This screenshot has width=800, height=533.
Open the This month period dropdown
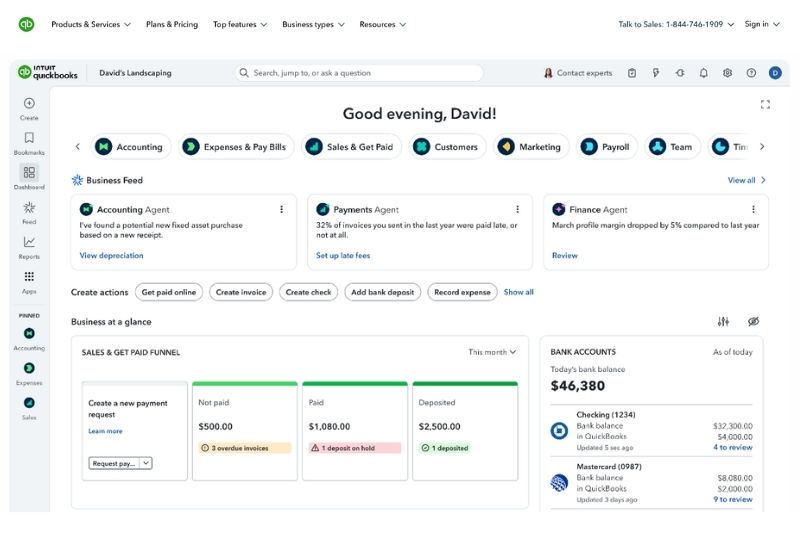pos(492,352)
